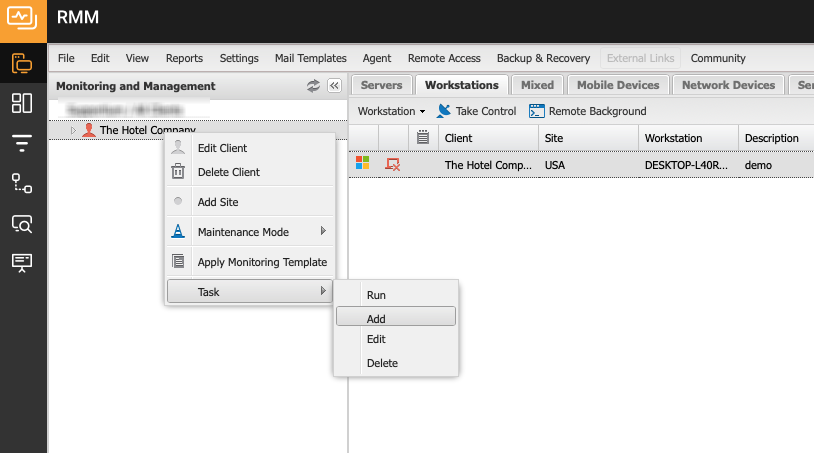Switch to the Servers tab

pyautogui.click(x=382, y=85)
